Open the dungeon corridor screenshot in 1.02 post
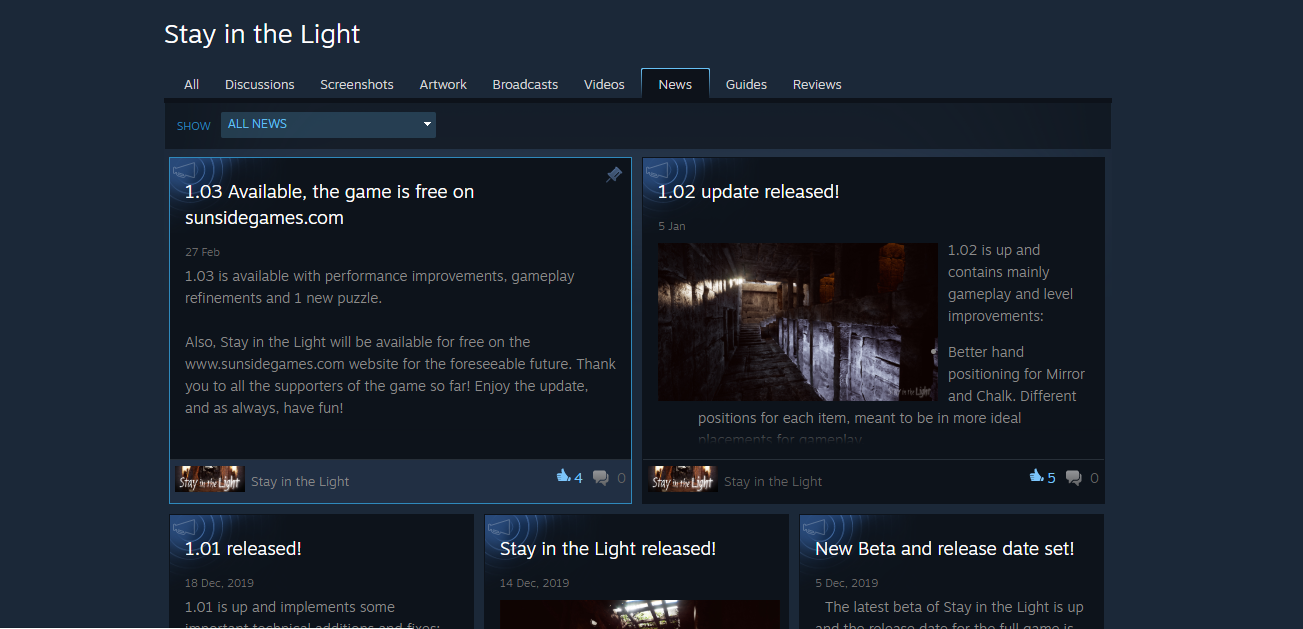Viewport: 1303px width, 629px height. pos(798,322)
